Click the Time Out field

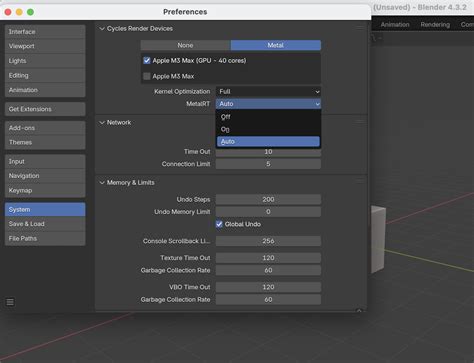click(x=268, y=152)
